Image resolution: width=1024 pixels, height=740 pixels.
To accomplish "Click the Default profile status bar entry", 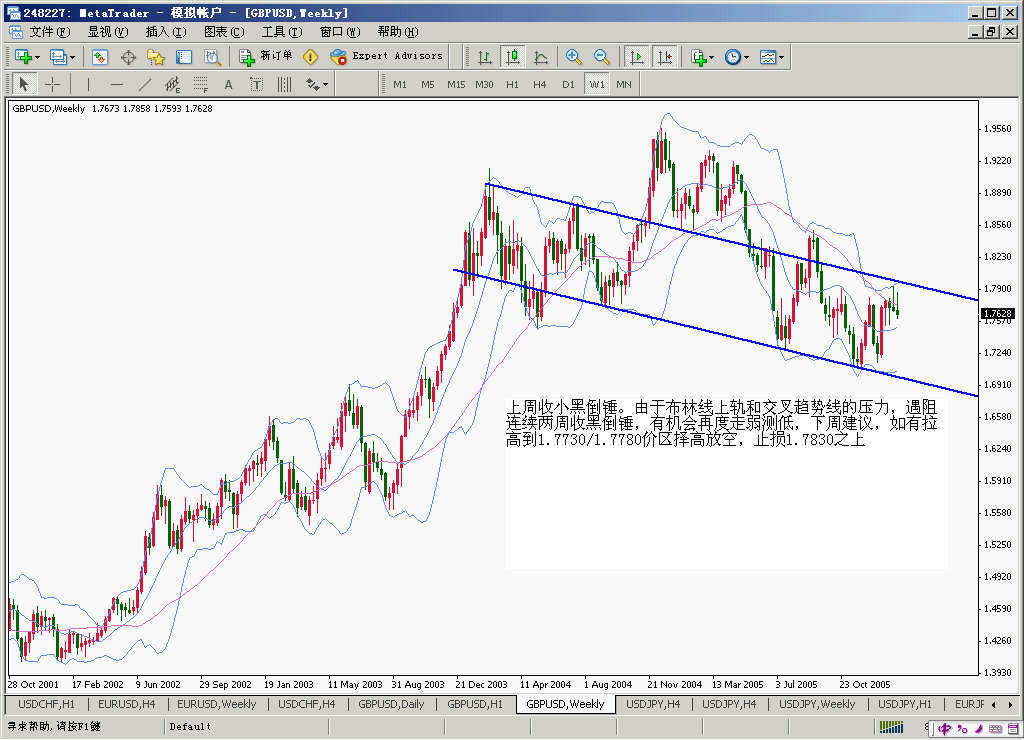I will [190, 726].
